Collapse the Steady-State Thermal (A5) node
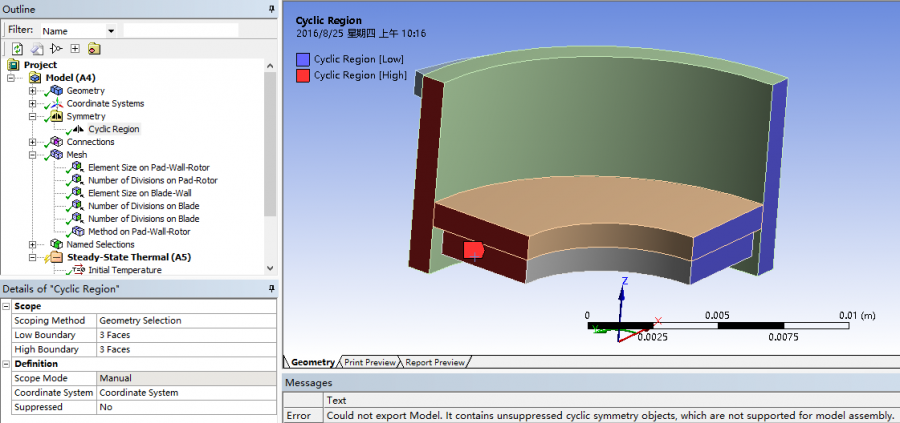The width and height of the screenshot is (900, 423). pos(32,258)
